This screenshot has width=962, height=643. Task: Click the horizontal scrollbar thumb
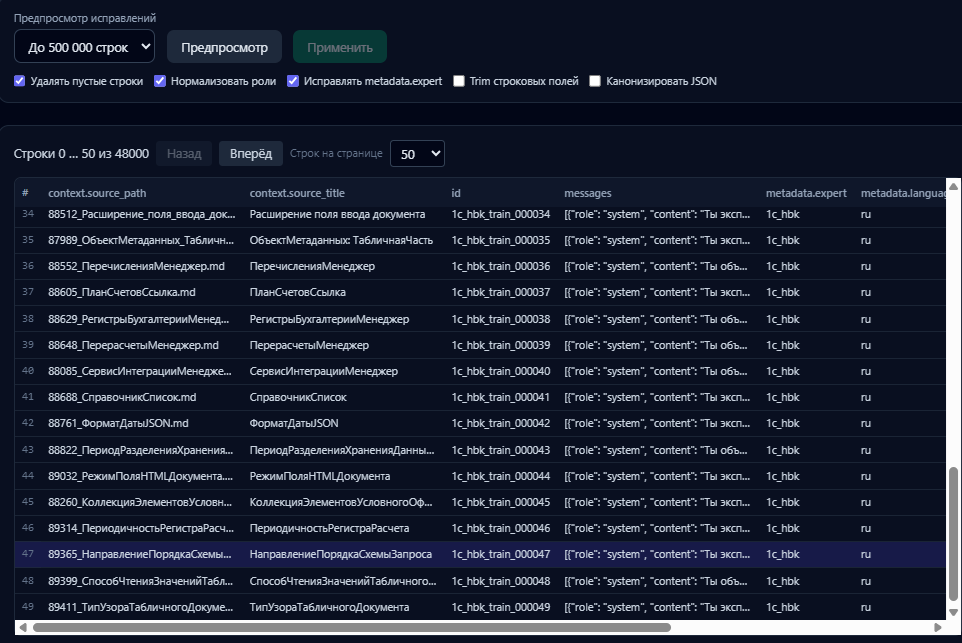coord(352,627)
